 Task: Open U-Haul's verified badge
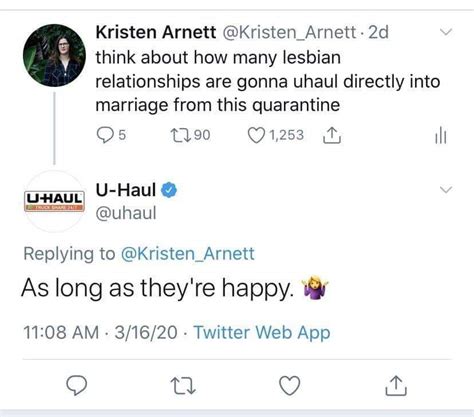(x=169, y=190)
